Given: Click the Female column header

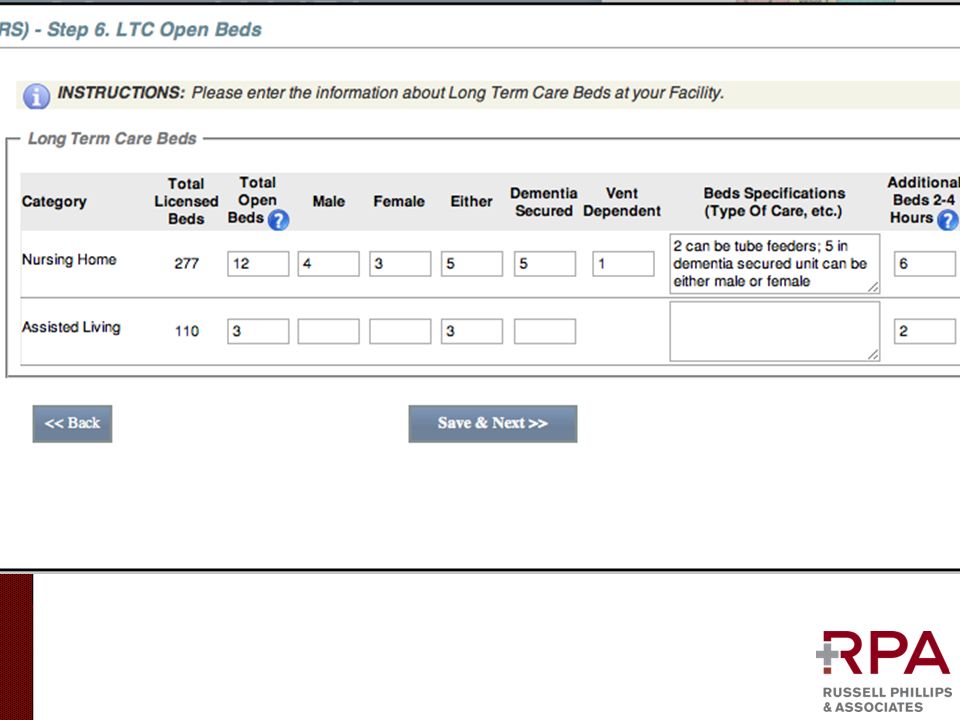Looking at the screenshot, I should (399, 201).
